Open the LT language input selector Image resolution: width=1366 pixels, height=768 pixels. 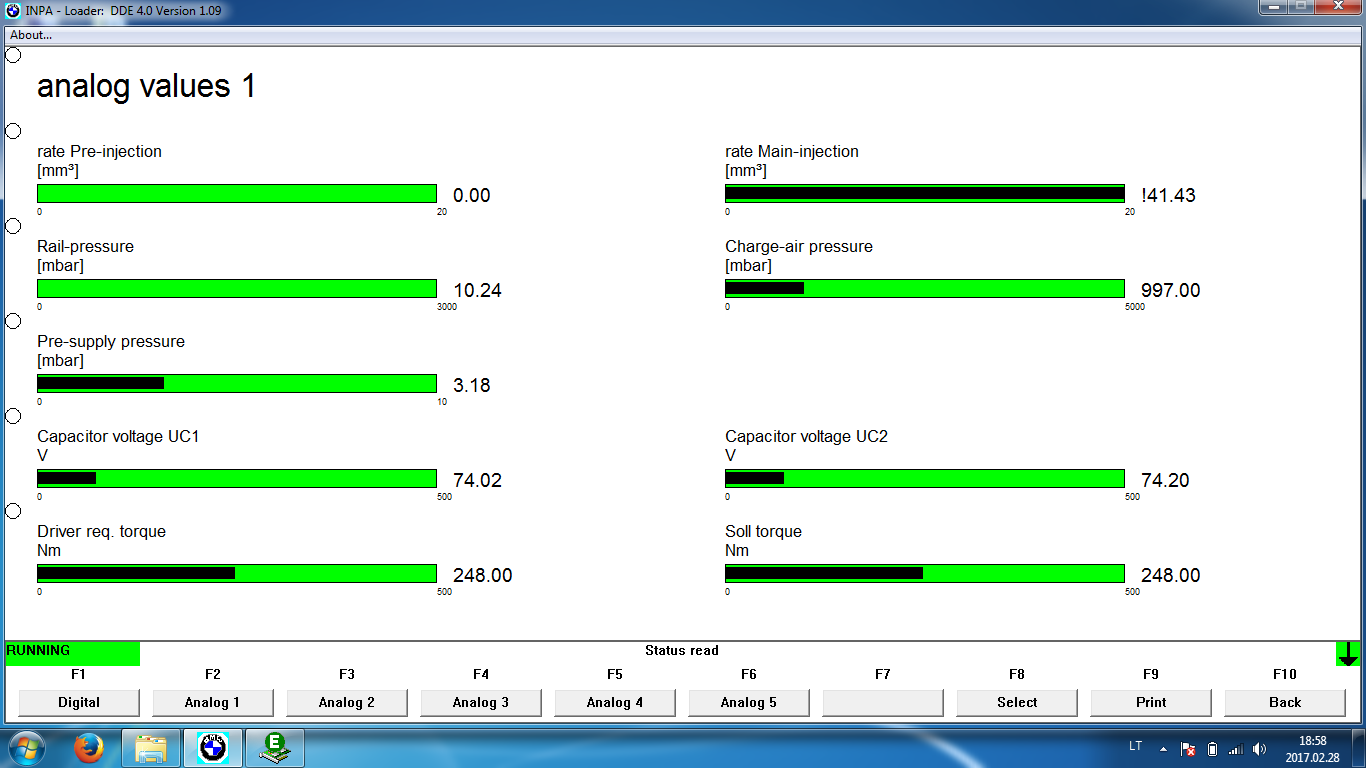[x=1135, y=747]
